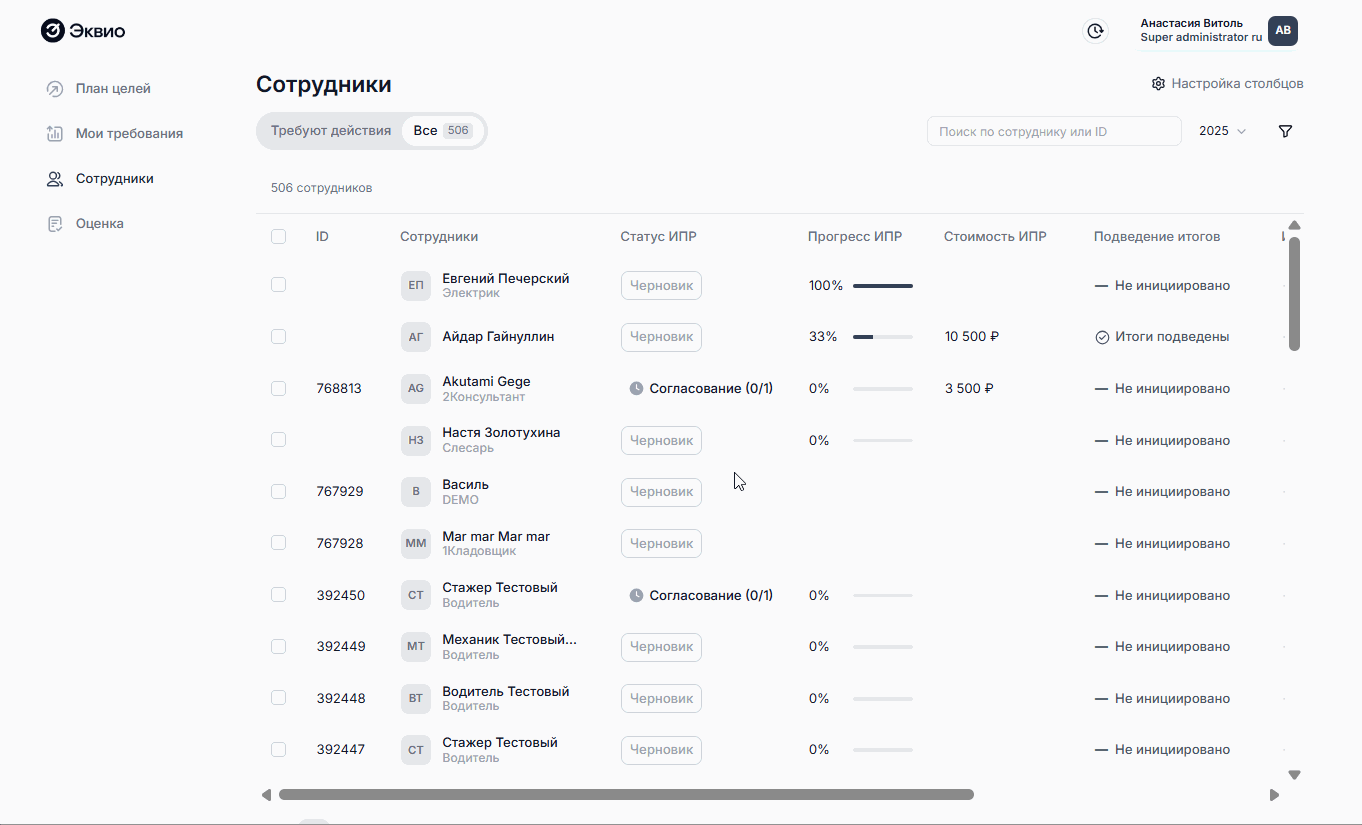Open the 2025 year dropdown
Screen dimensions: 1362x825
click(1222, 131)
